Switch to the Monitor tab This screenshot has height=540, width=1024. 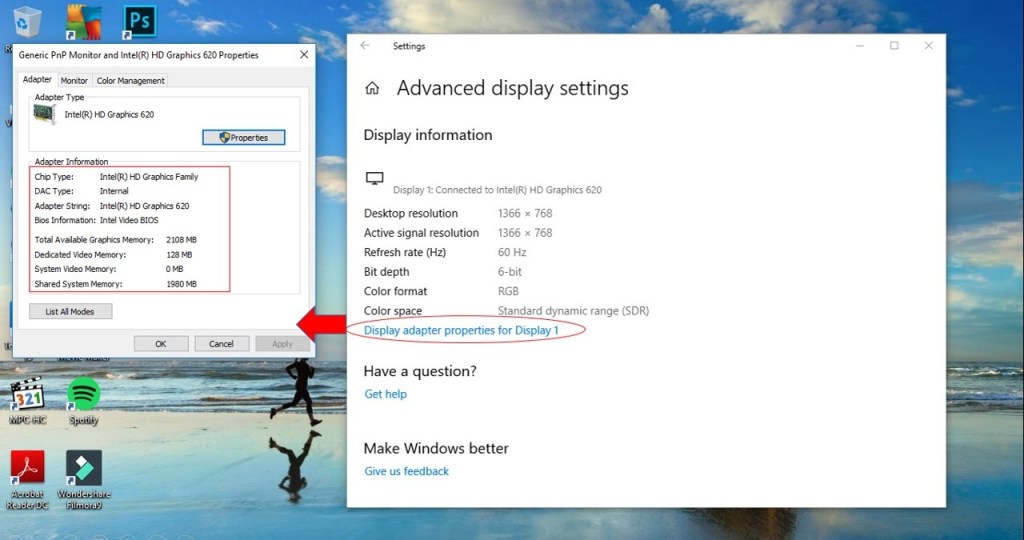click(74, 81)
